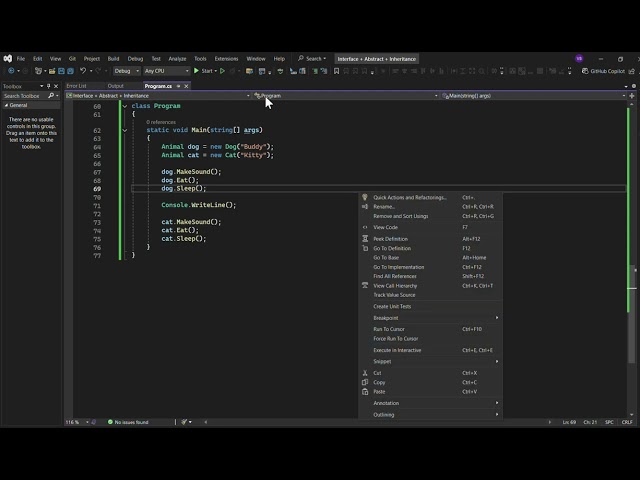Screen dimensions: 640x480
Task: Click the Ln: 69 status bar text
Action: tap(569, 422)
